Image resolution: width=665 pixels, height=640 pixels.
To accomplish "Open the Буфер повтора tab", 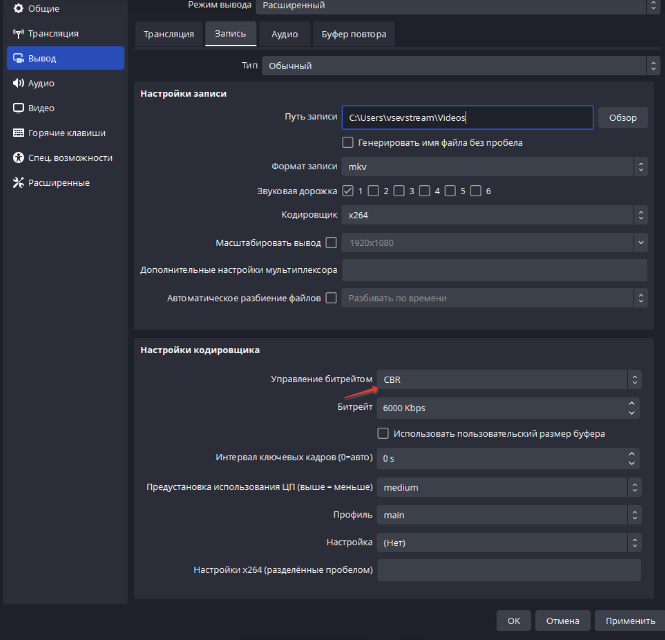I will point(354,34).
